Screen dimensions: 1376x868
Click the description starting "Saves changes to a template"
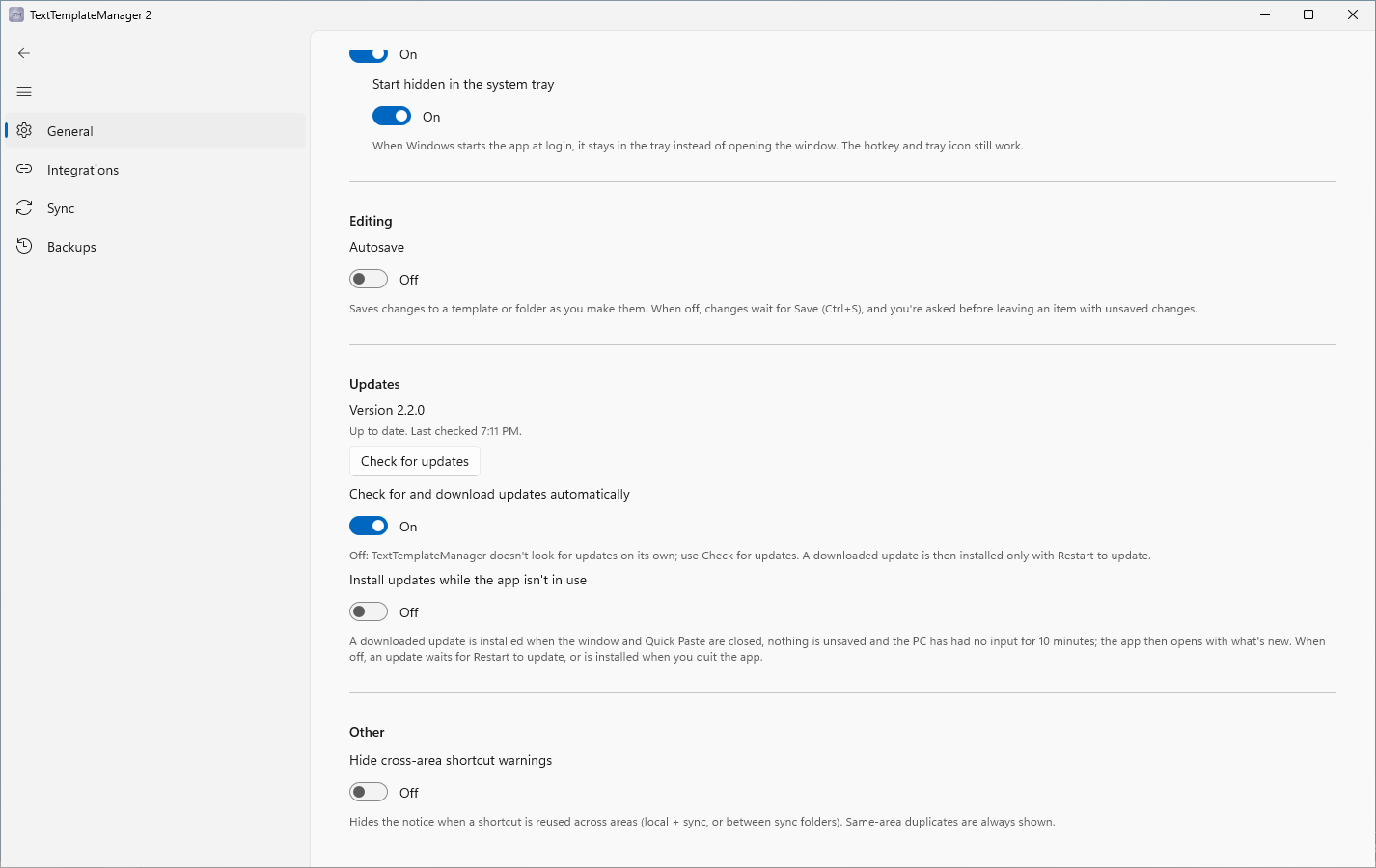coord(773,309)
